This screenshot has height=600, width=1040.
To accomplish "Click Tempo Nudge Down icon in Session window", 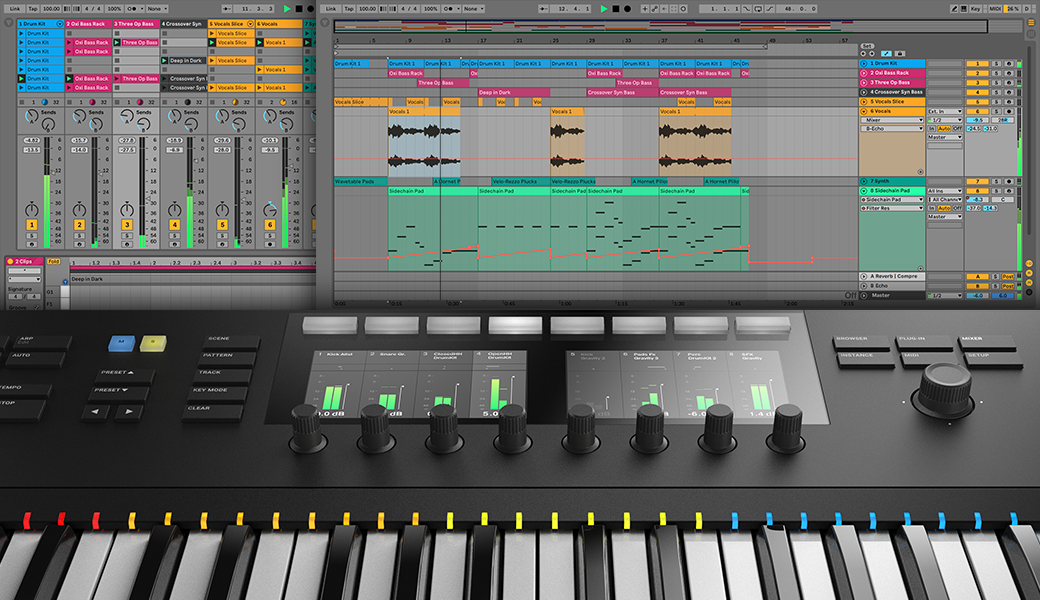I will pyautogui.click(x=67, y=9).
